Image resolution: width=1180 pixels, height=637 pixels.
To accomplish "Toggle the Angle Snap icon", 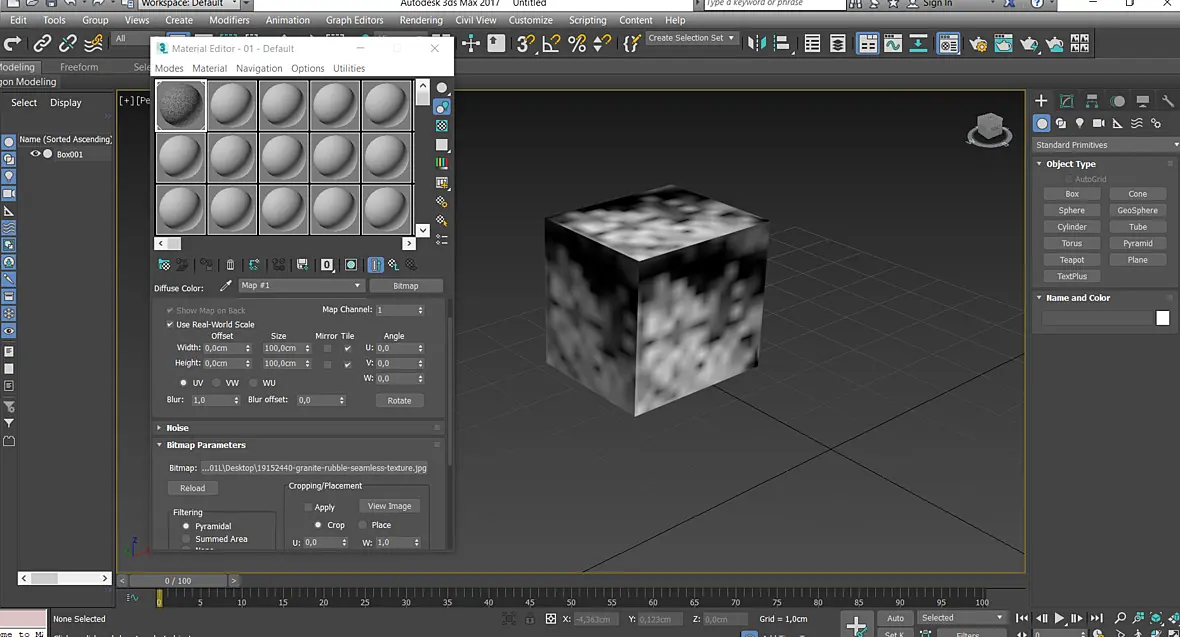I will click(551, 44).
